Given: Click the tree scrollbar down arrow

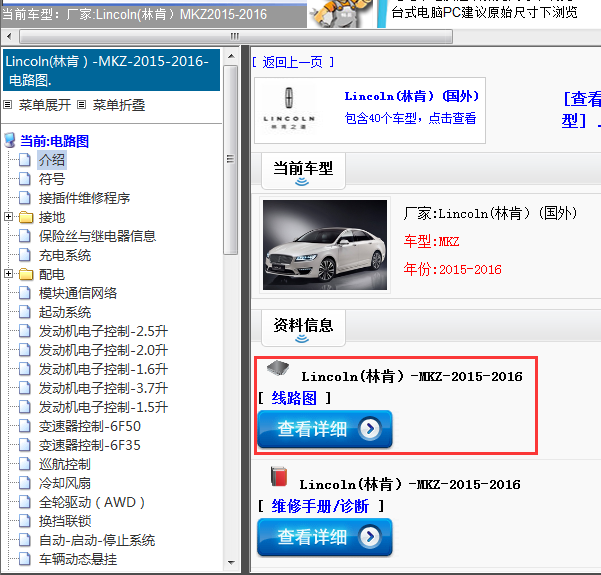Looking at the screenshot, I should pyautogui.click(x=231, y=562).
